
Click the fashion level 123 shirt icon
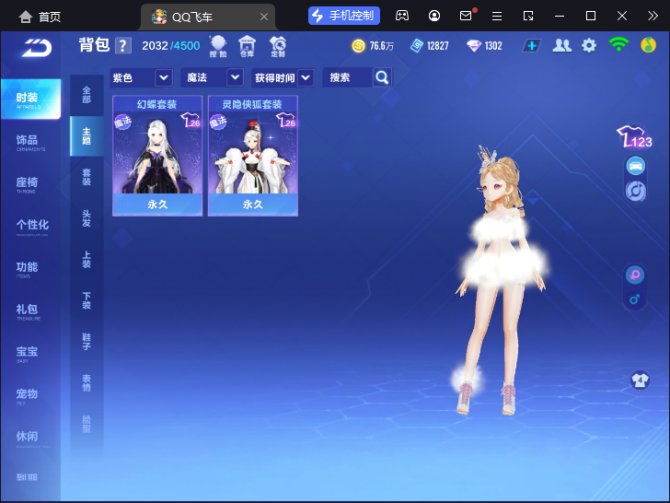pyautogui.click(x=635, y=137)
